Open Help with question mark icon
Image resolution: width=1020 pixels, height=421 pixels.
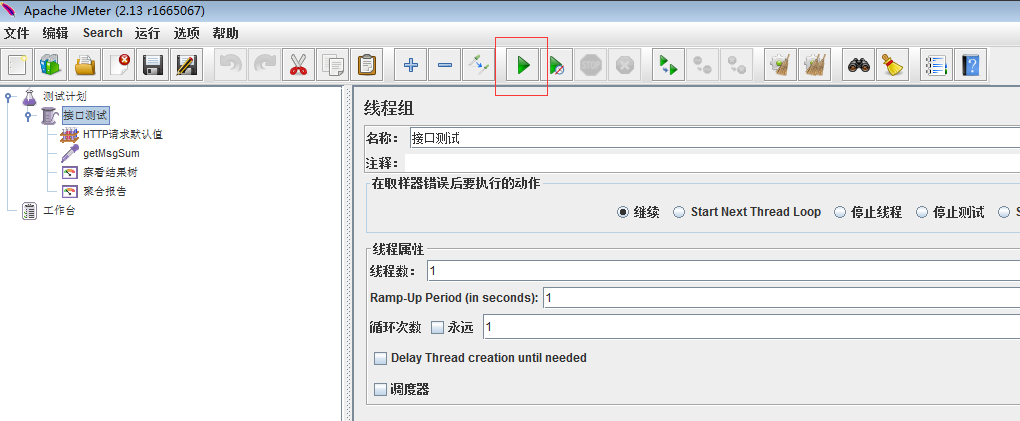[x=971, y=65]
